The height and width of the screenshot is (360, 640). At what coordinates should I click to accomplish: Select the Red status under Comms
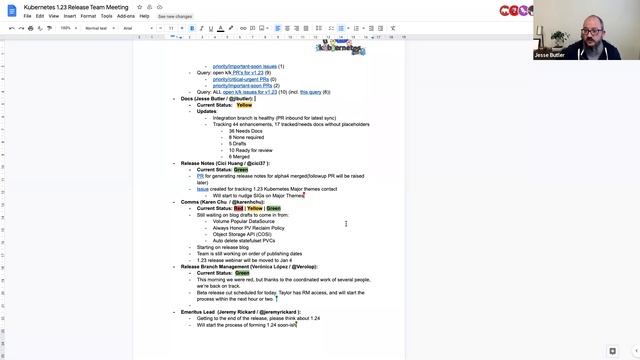pyautogui.click(x=238, y=209)
